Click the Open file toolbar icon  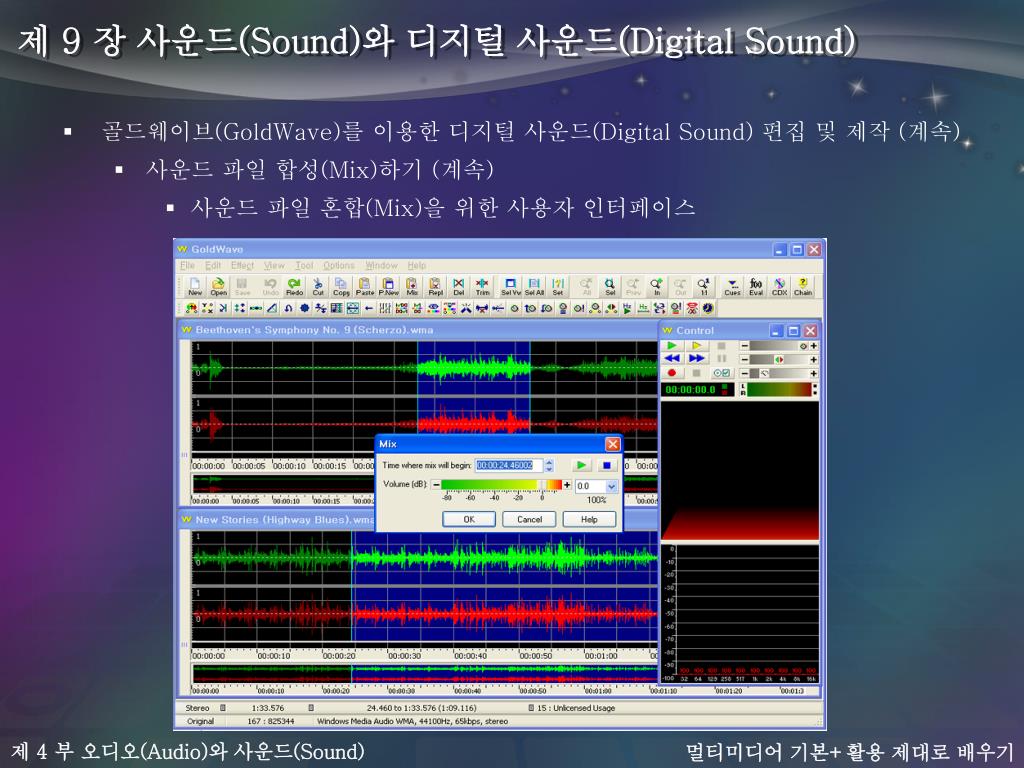click(219, 286)
